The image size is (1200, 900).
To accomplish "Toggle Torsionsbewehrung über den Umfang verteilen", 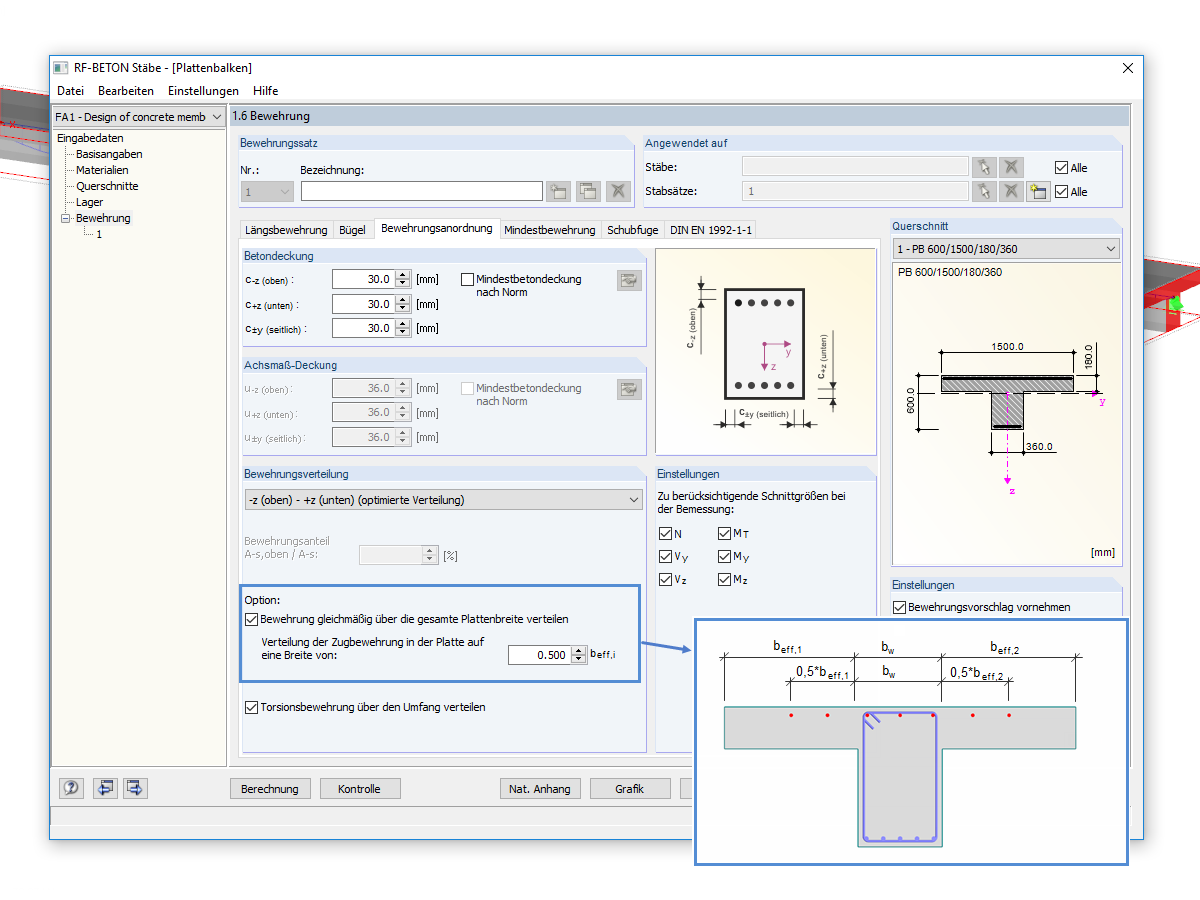I will click(251, 708).
